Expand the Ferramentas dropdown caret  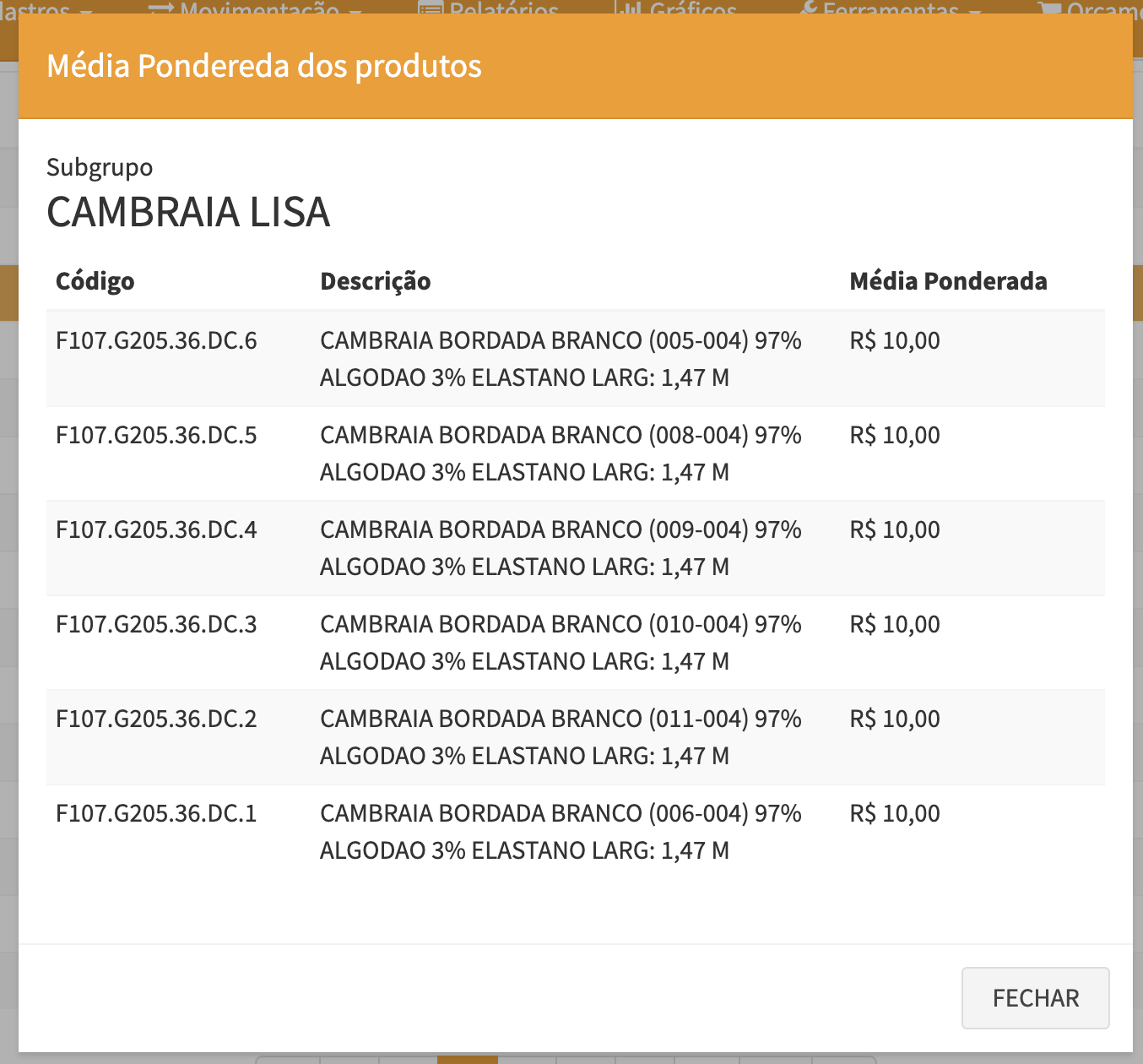(975, 11)
